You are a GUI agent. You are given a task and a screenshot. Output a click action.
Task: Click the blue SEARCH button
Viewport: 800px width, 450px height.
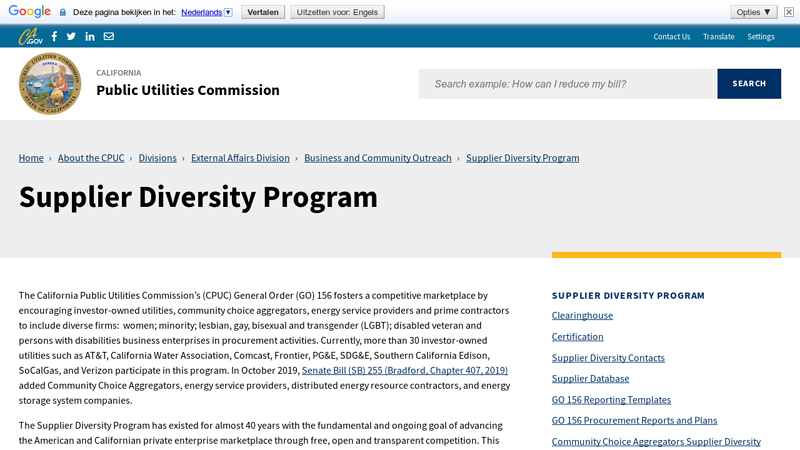pyautogui.click(x=749, y=84)
